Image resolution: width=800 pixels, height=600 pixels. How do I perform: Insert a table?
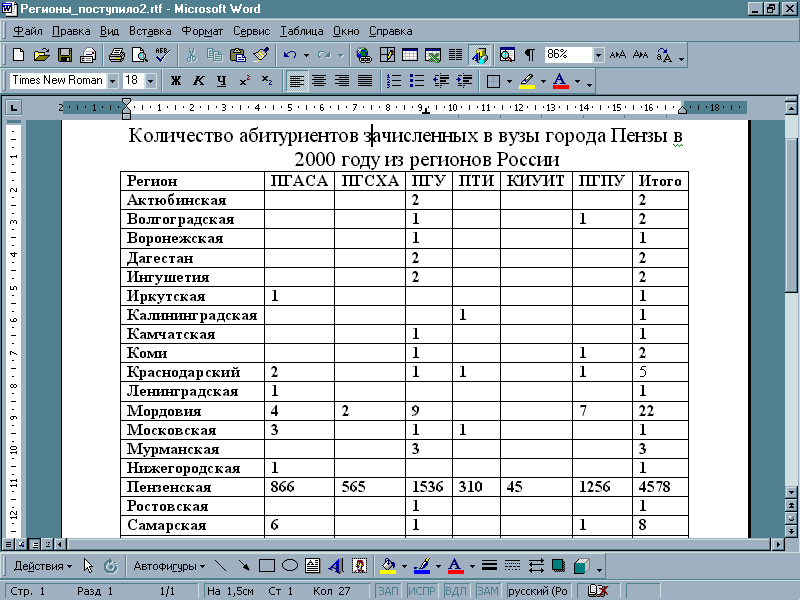click(410, 55)
